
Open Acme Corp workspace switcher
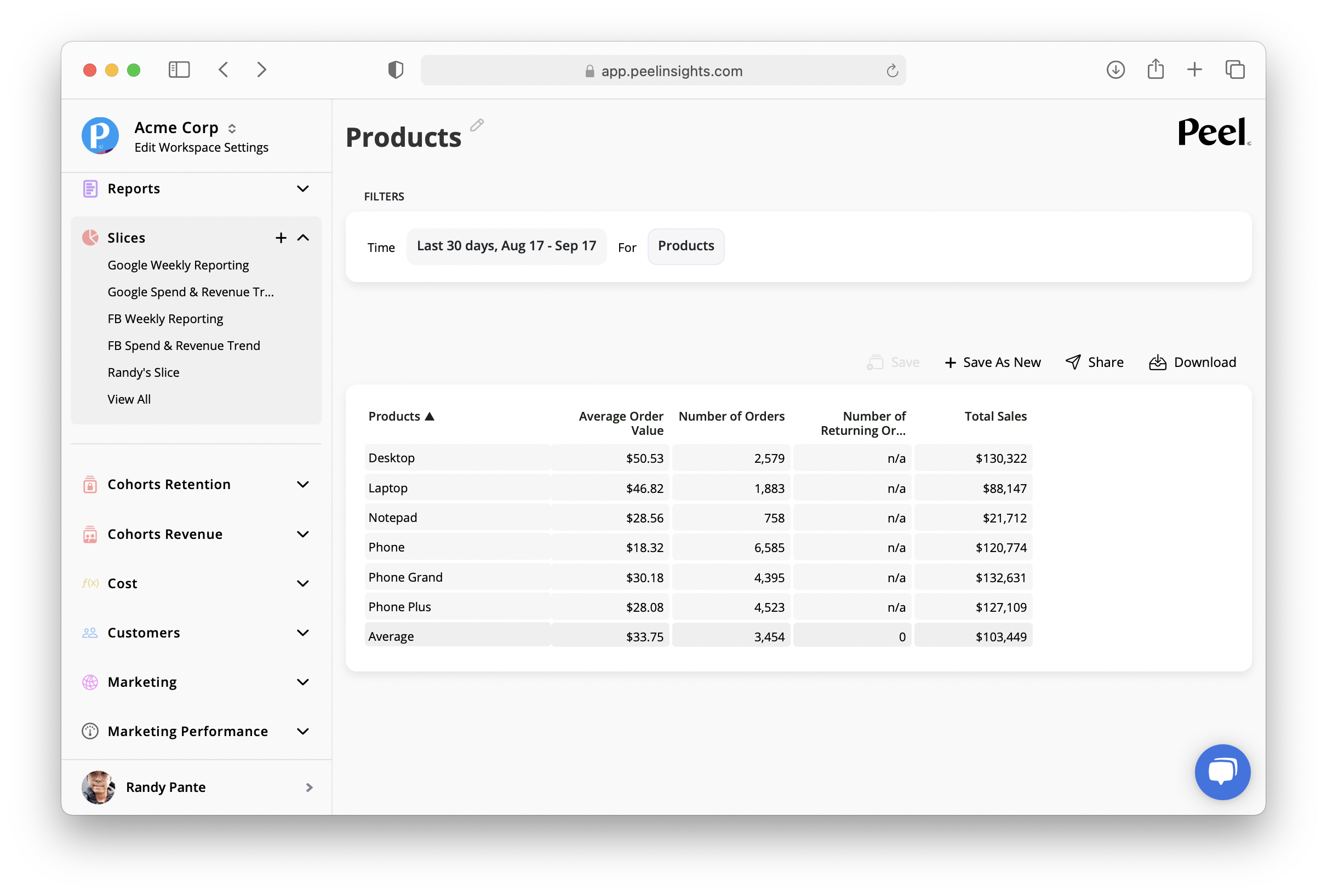click(232, 128)
